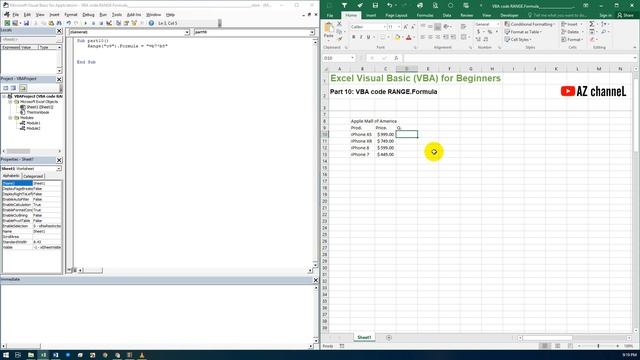Image resolution: width=640 pixels, height=360 pixels.
Task: Open the File menu in VBA editor
Action: [16, 15]
